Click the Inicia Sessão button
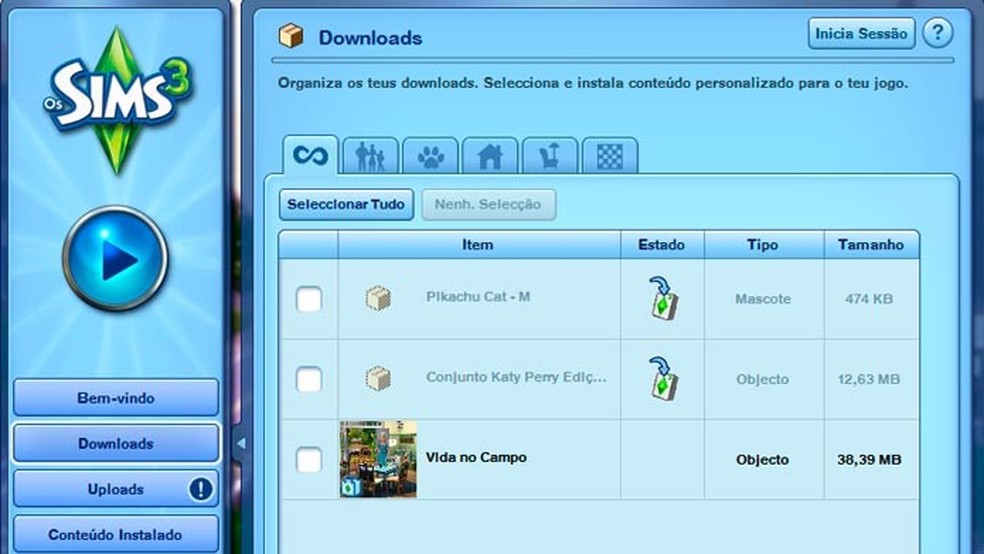The image size is (984, 554). click(x=861, y=33)
